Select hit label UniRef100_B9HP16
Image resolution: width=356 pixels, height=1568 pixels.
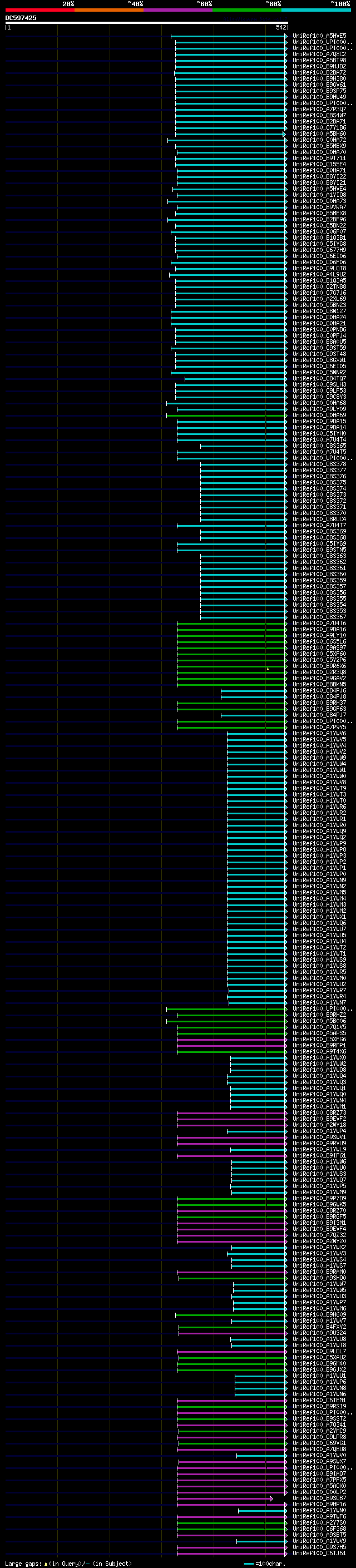(319, 1504)
